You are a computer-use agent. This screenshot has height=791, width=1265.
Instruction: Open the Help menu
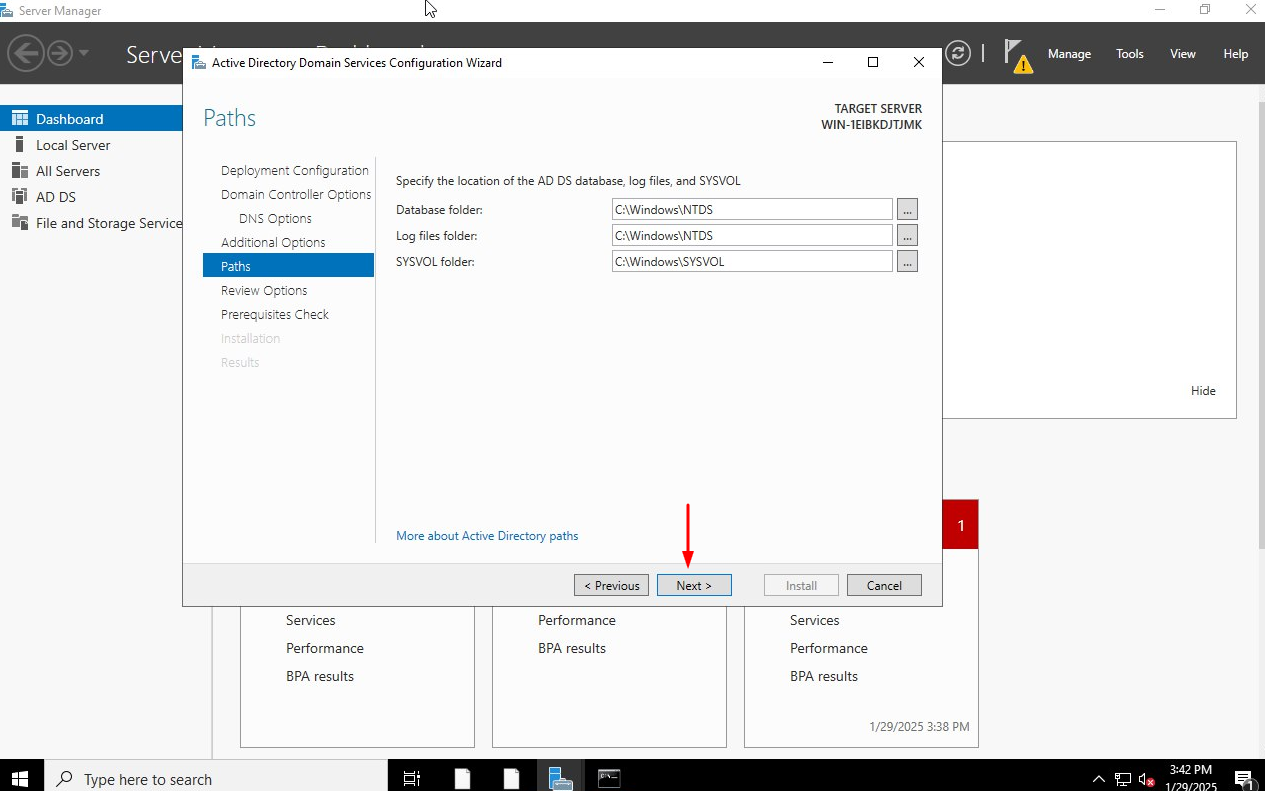click(1236, 54)
